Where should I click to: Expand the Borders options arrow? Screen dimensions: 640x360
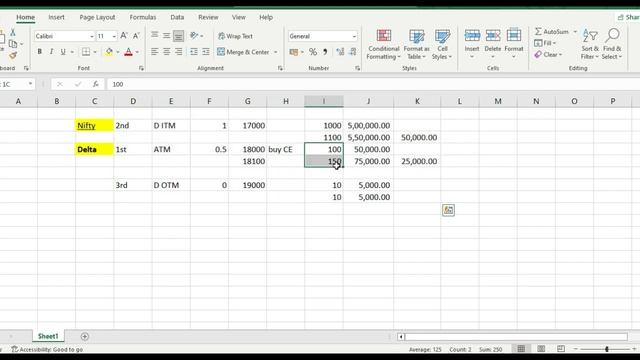(95, 52)
